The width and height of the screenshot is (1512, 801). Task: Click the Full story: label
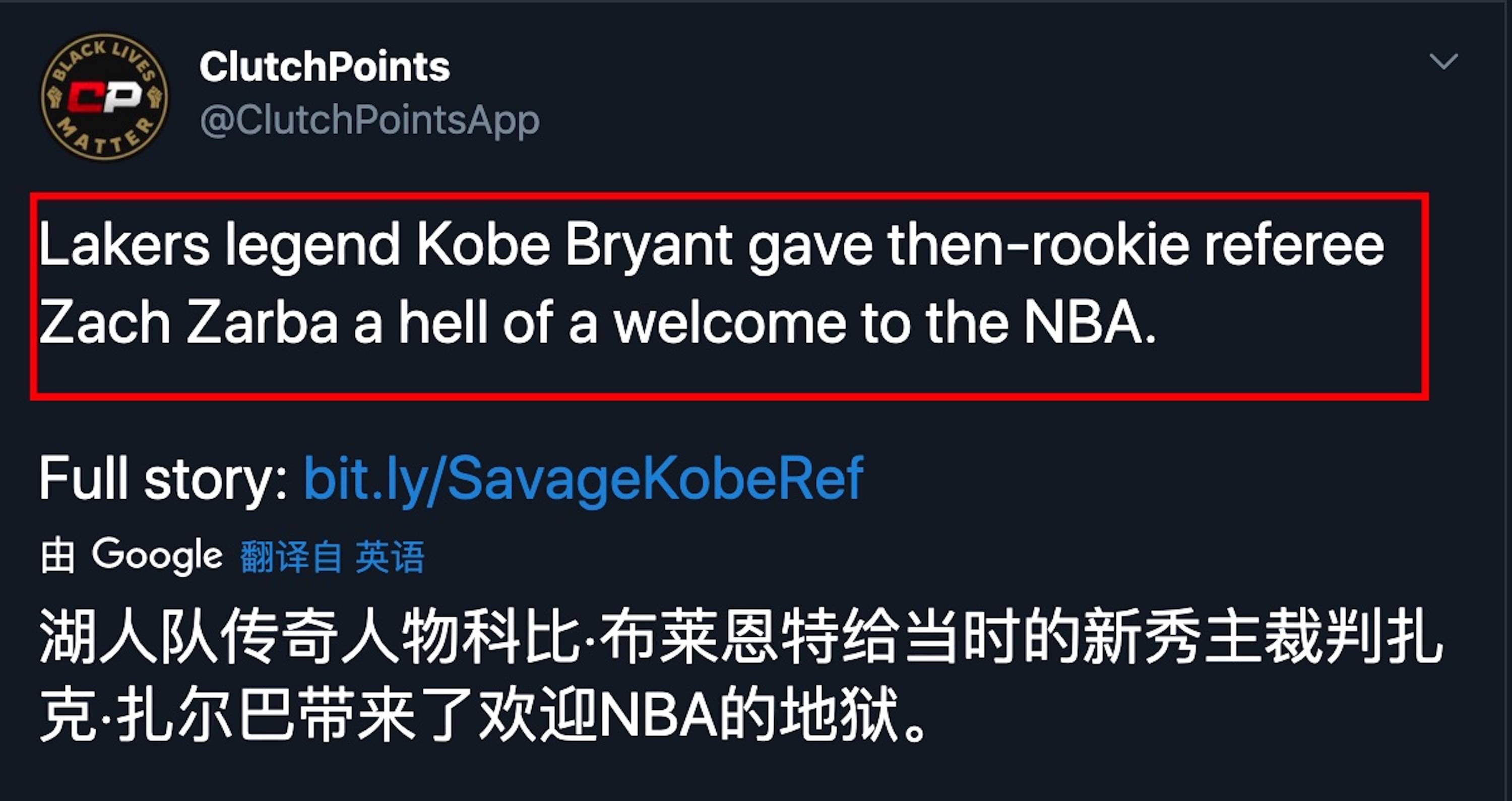[163, 479]
